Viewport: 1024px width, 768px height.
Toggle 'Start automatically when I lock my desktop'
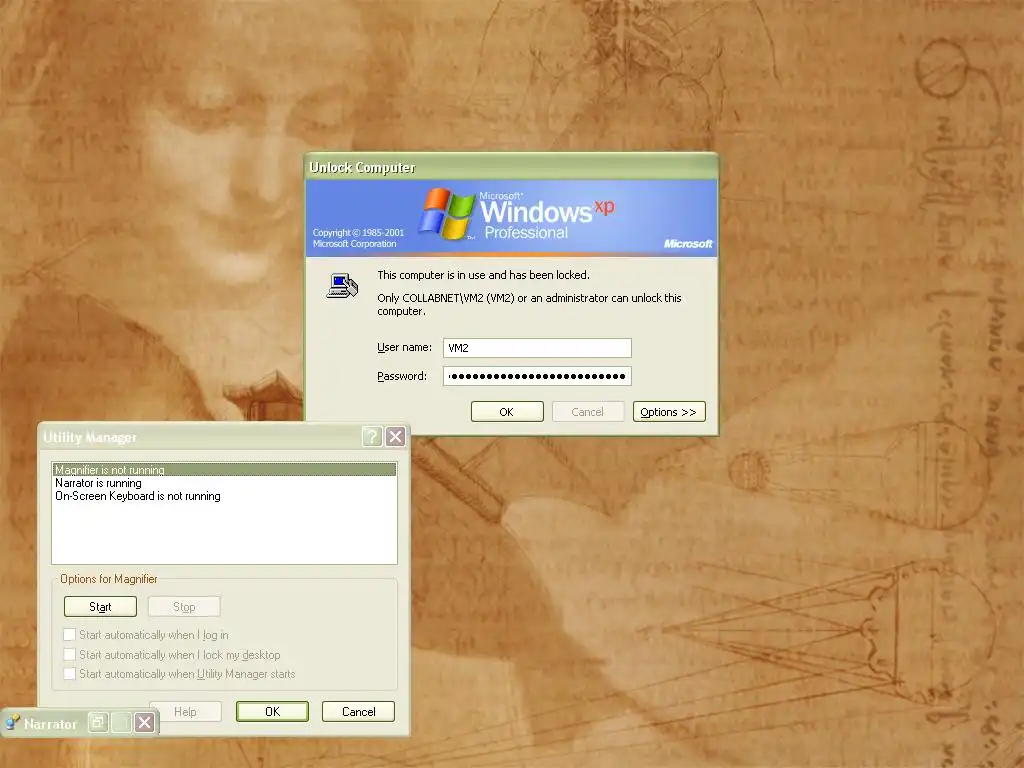tap(69, 654)
